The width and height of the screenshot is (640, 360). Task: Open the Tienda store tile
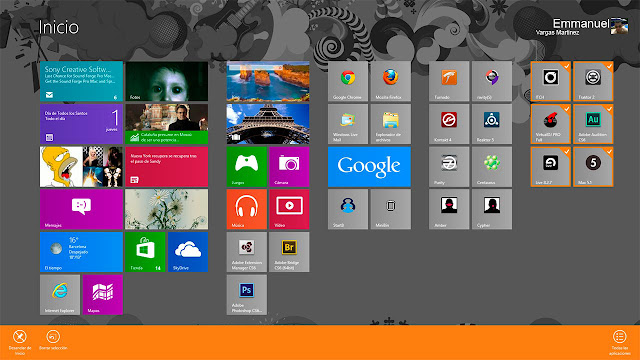pos(145,252)
